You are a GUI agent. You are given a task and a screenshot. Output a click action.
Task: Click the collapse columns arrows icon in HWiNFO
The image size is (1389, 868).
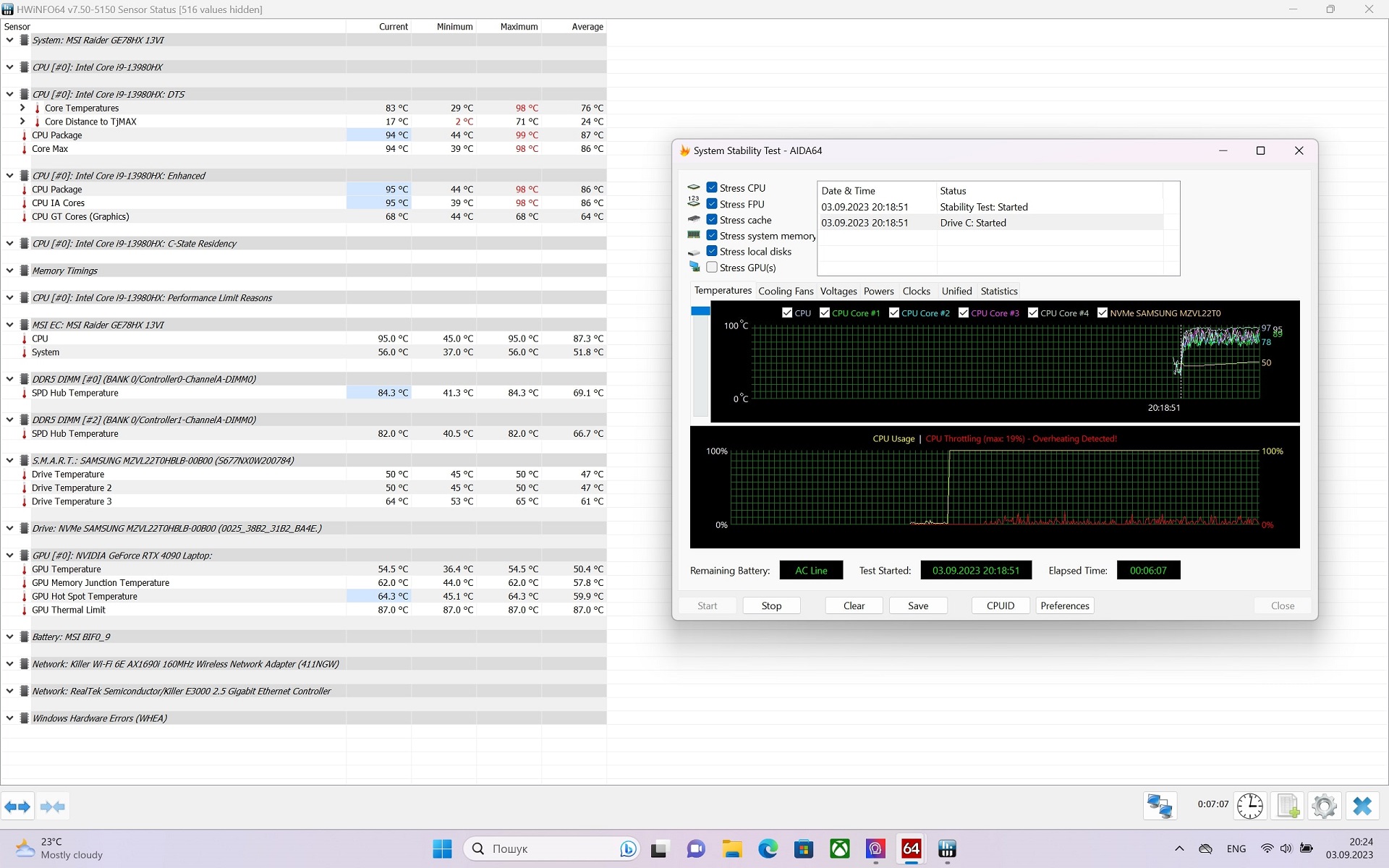[x=52, y=807]
